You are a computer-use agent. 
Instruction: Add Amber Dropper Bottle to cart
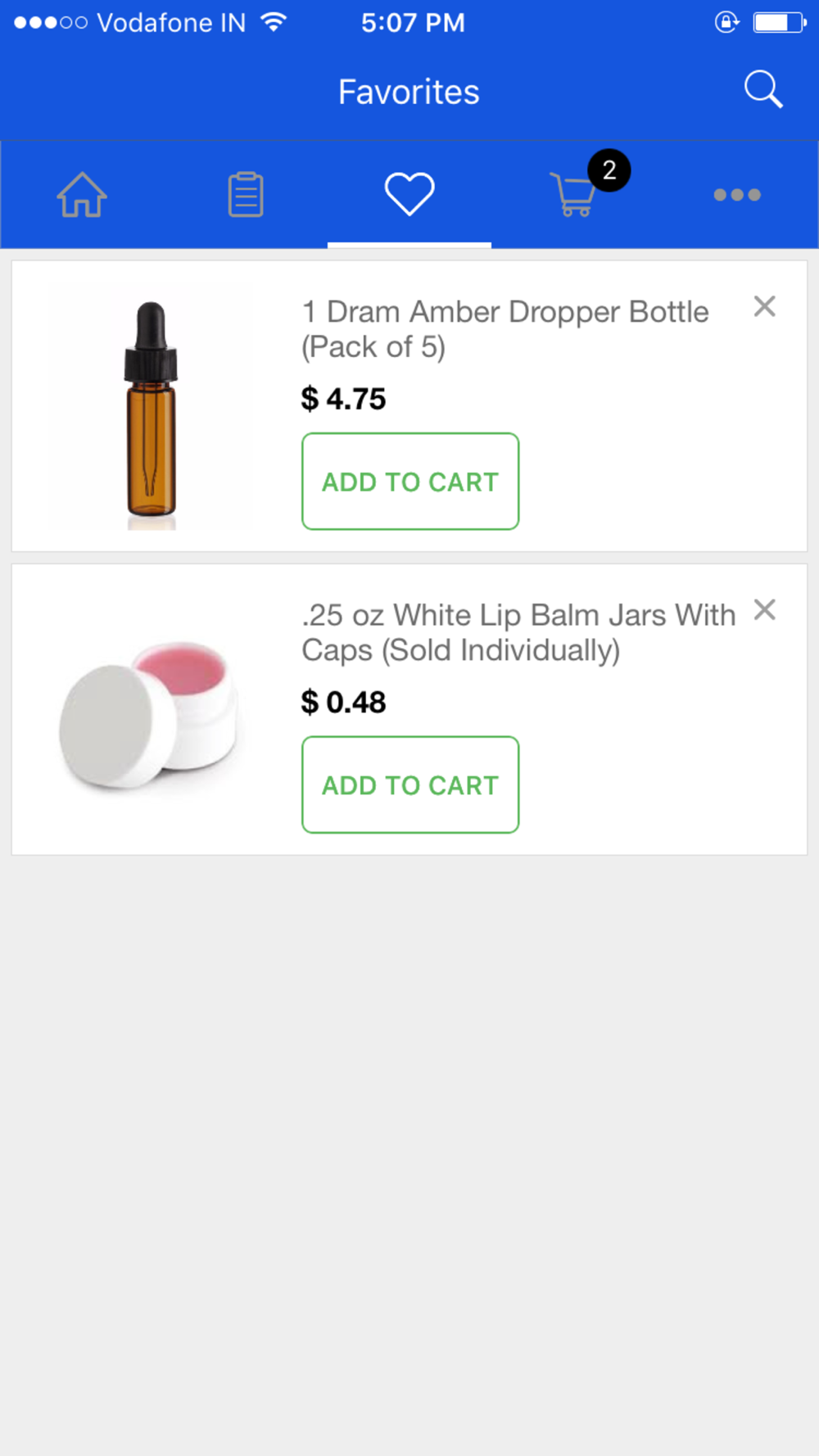tap(410, 482)
